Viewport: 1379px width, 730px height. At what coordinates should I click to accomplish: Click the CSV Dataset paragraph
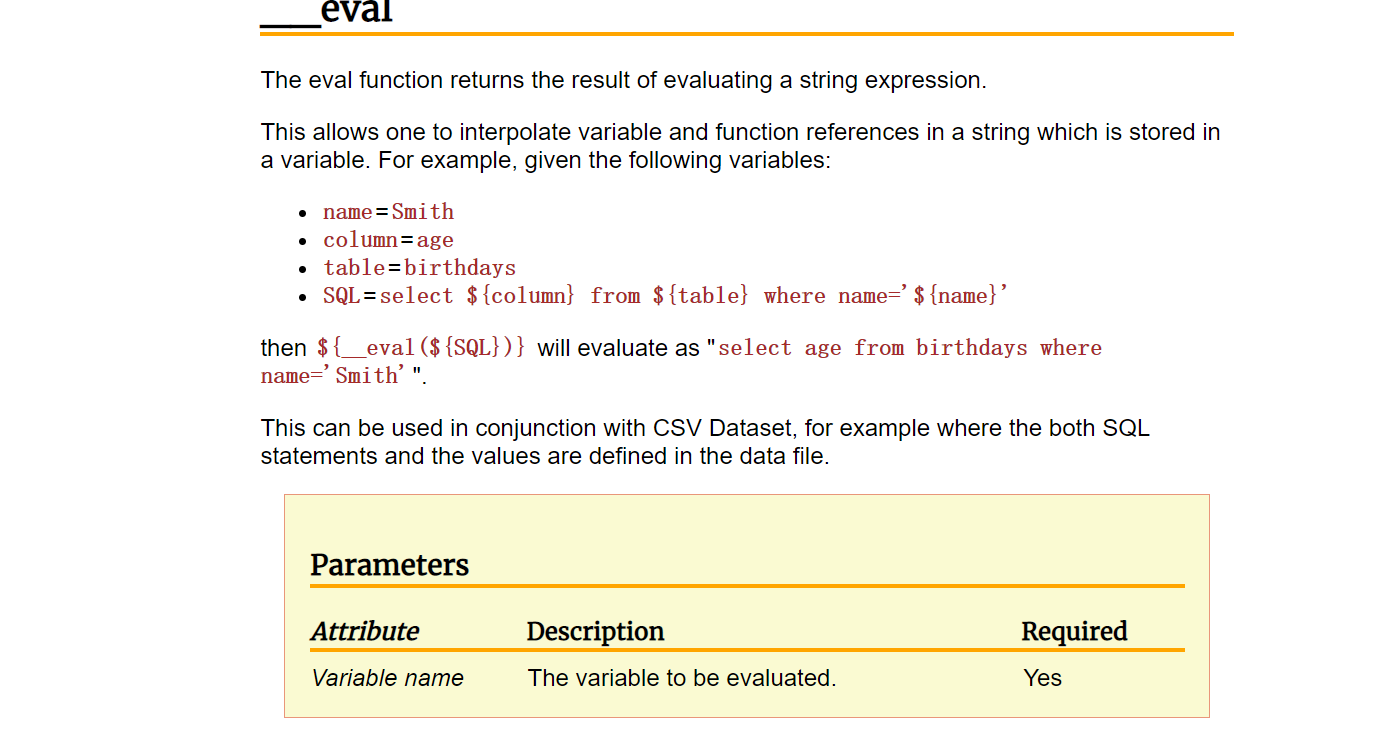(x=705, y=442)
